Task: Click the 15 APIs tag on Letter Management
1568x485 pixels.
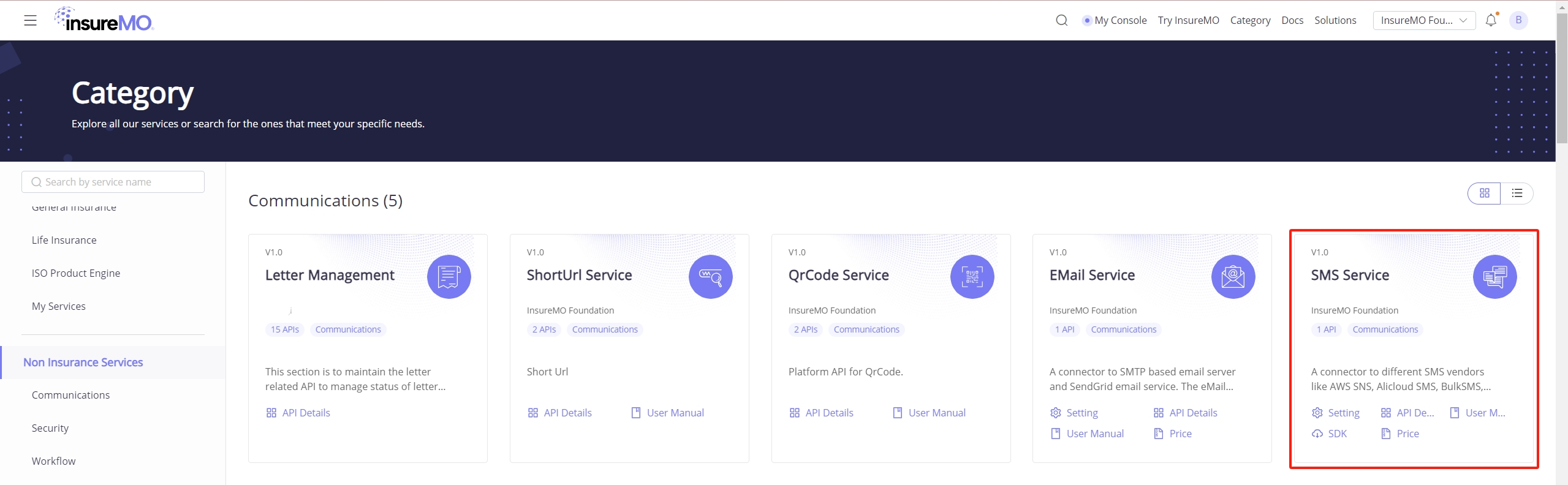Action: click(x=285, y=329)
